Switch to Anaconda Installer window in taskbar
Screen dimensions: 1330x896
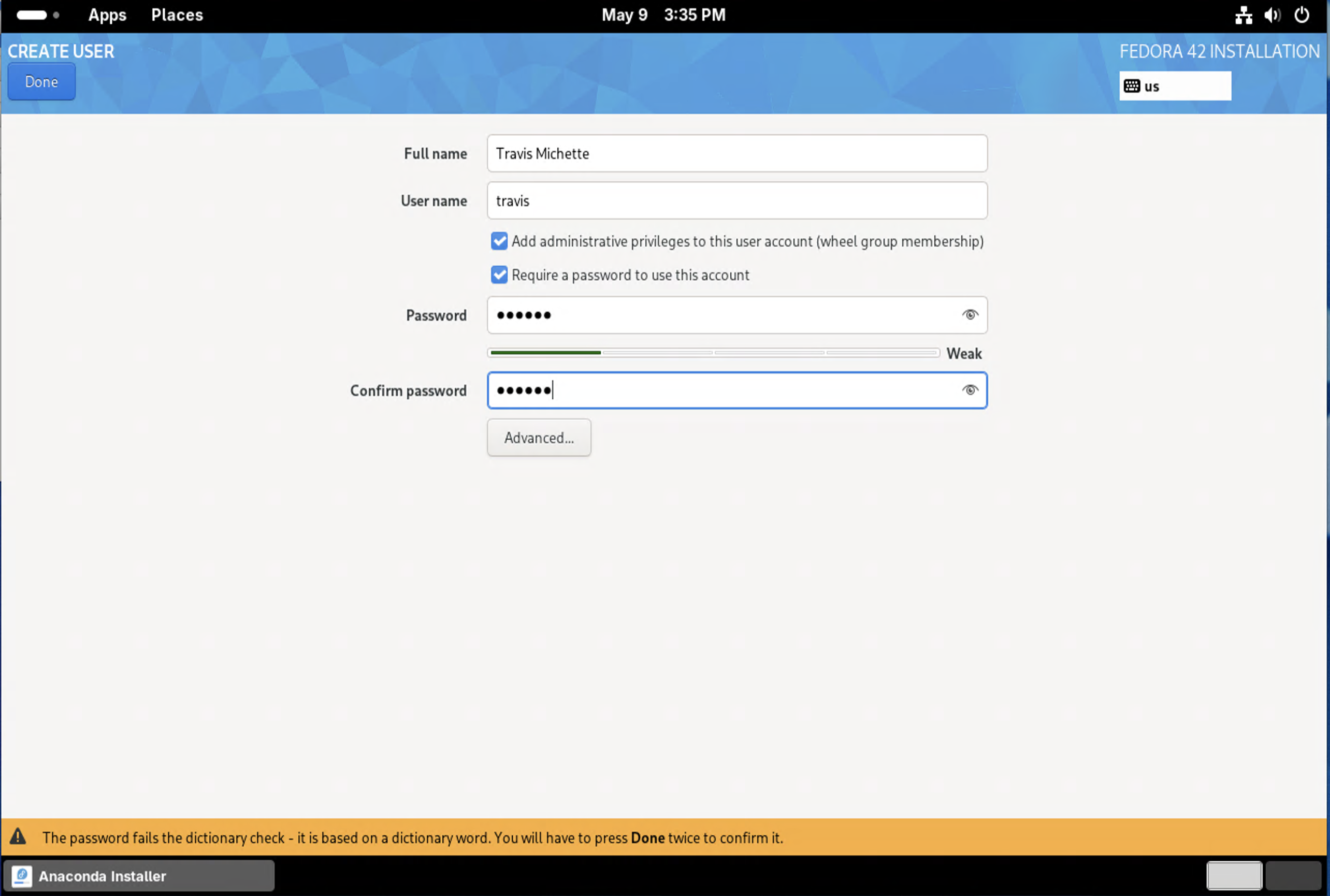(139, 876)
